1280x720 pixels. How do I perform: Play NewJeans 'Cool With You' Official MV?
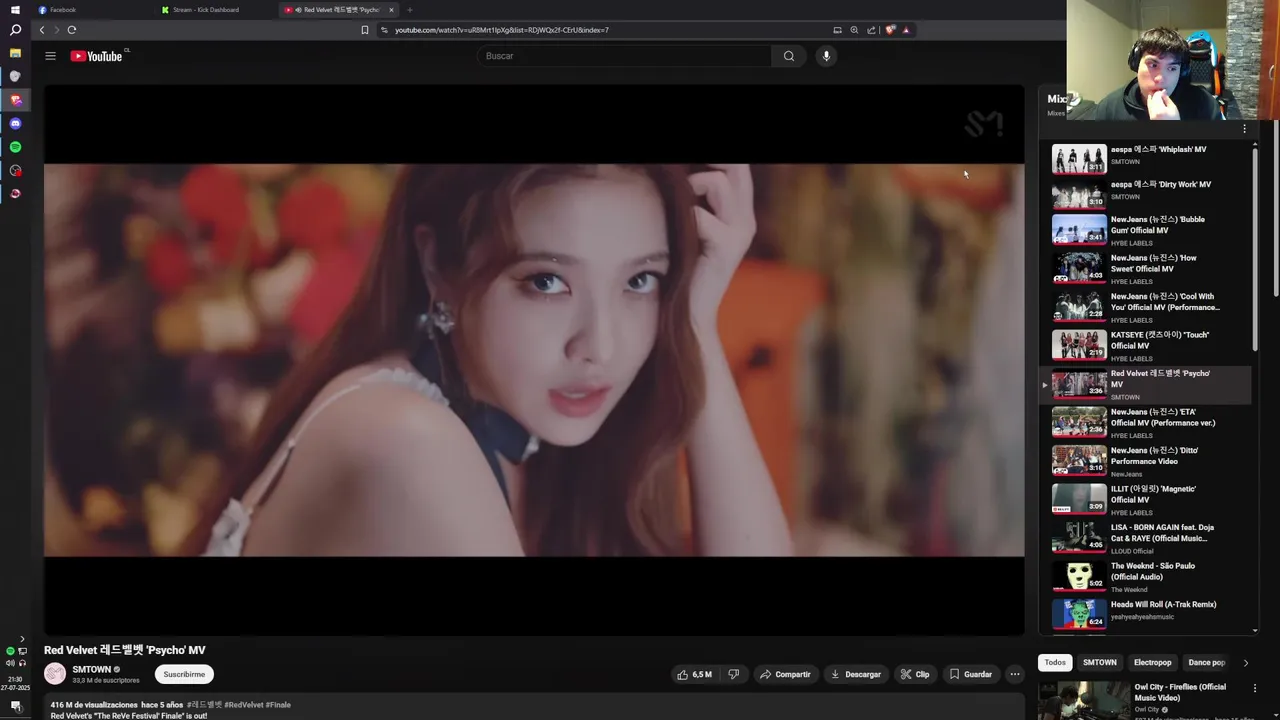1145,307
